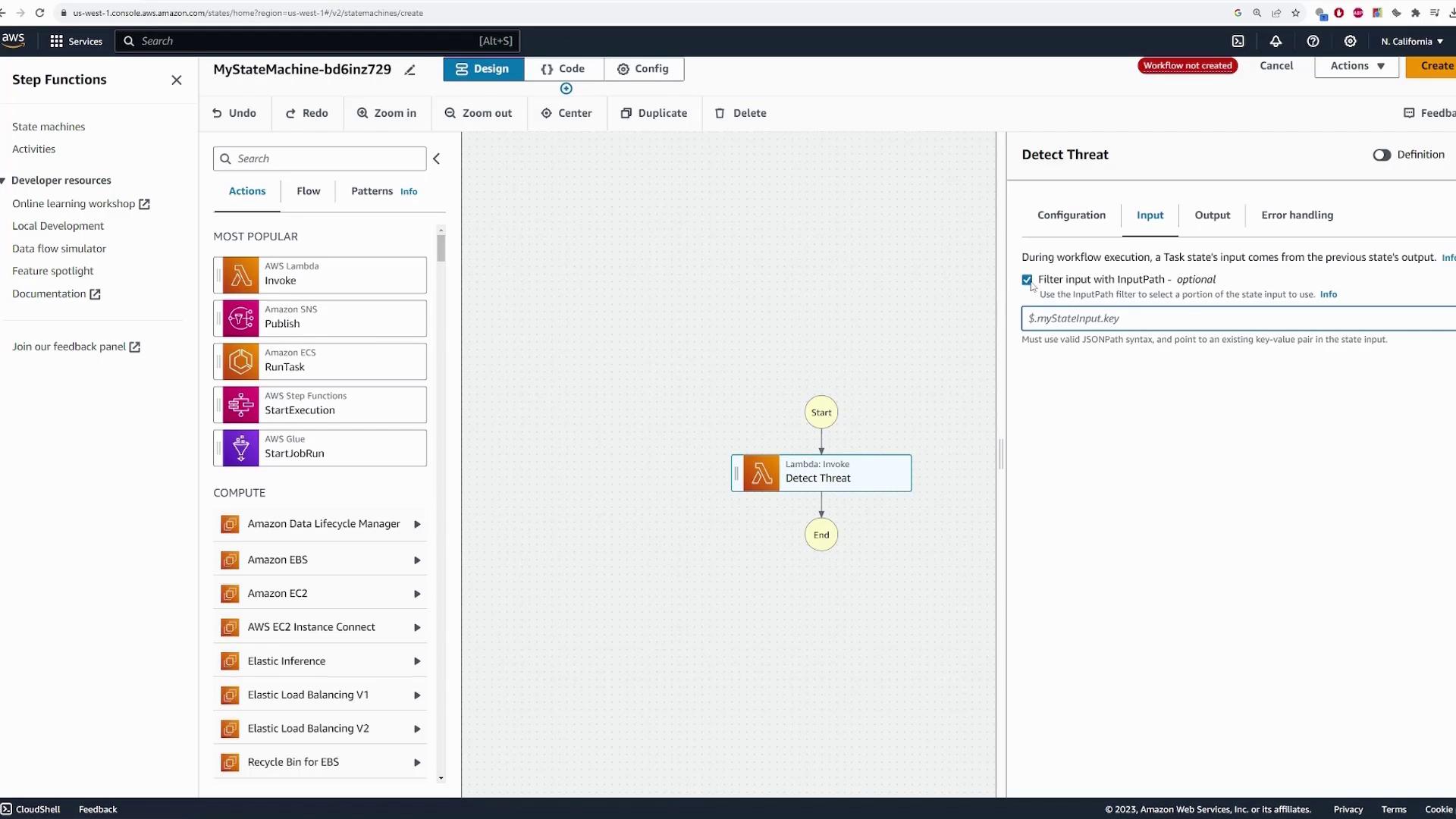1456x819 pixels.
Task: Open the Actions dropdown button
Action: pos(1356,66)
